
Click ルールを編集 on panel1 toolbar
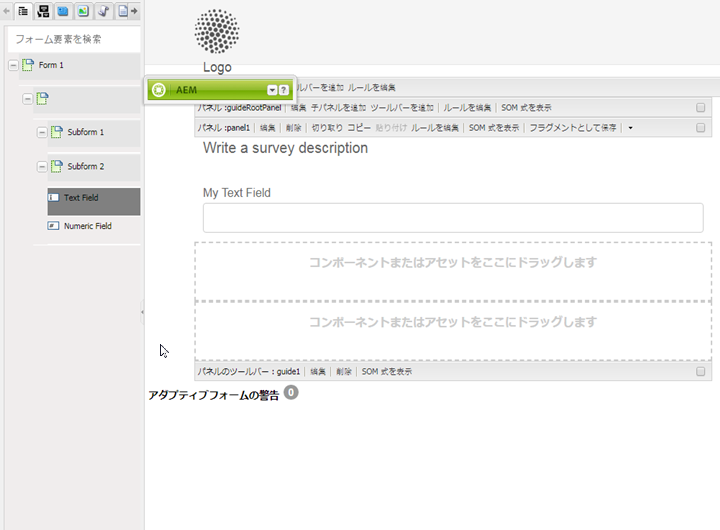click(x=435, y=128)
